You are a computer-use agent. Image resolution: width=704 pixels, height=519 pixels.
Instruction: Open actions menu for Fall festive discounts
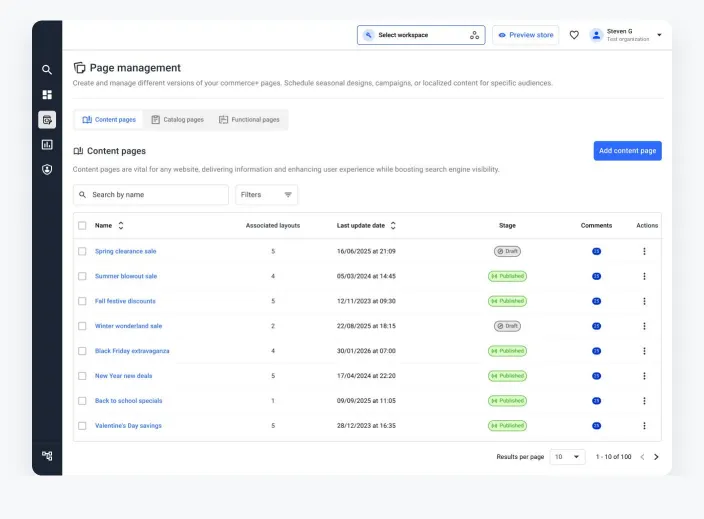pos(644,301)
